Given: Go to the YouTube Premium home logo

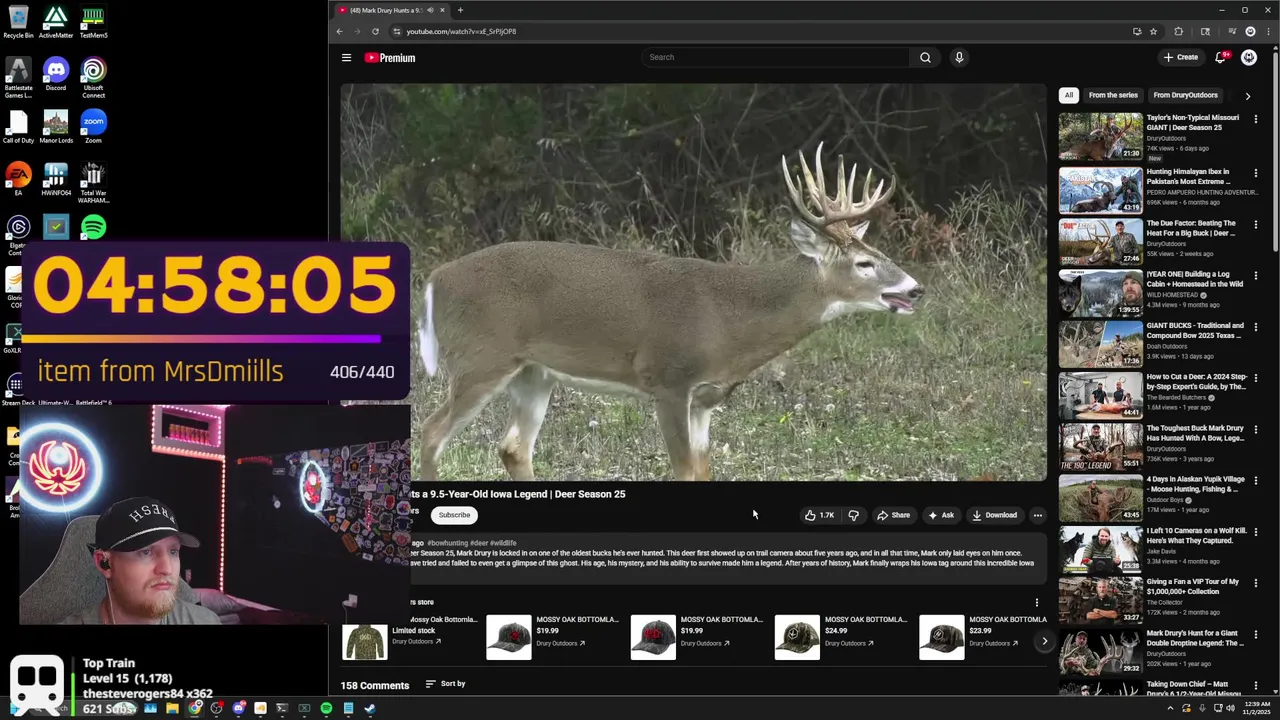Looking at the screenshot, I should click(x=390, y=58).
